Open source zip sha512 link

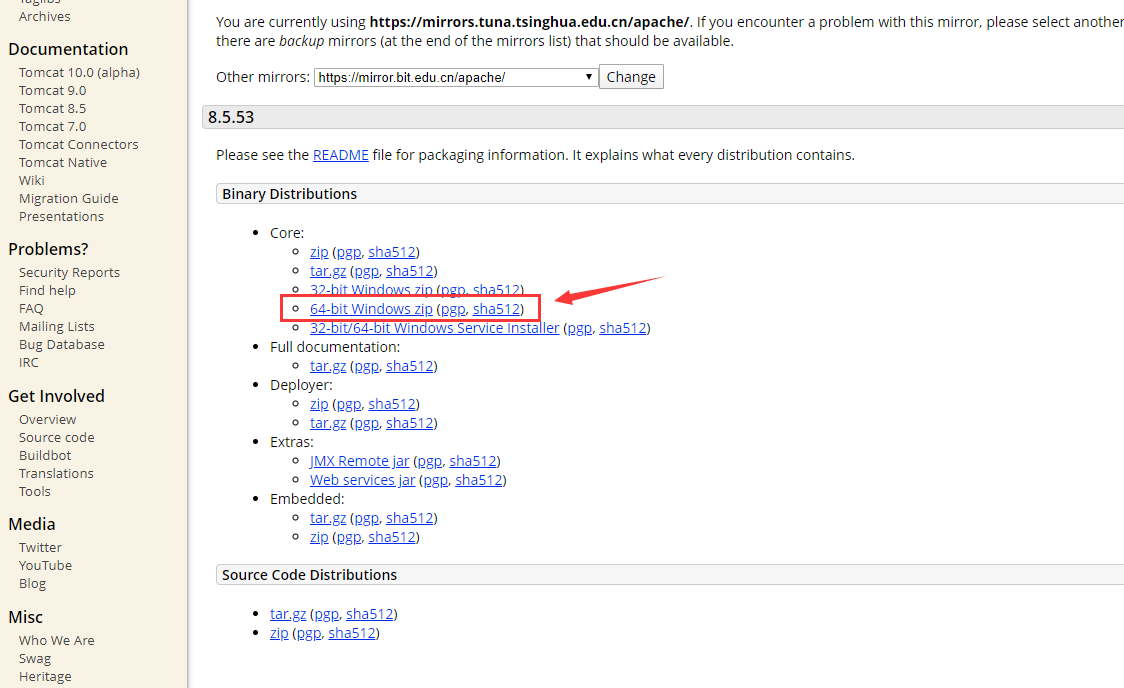point(352,633)
